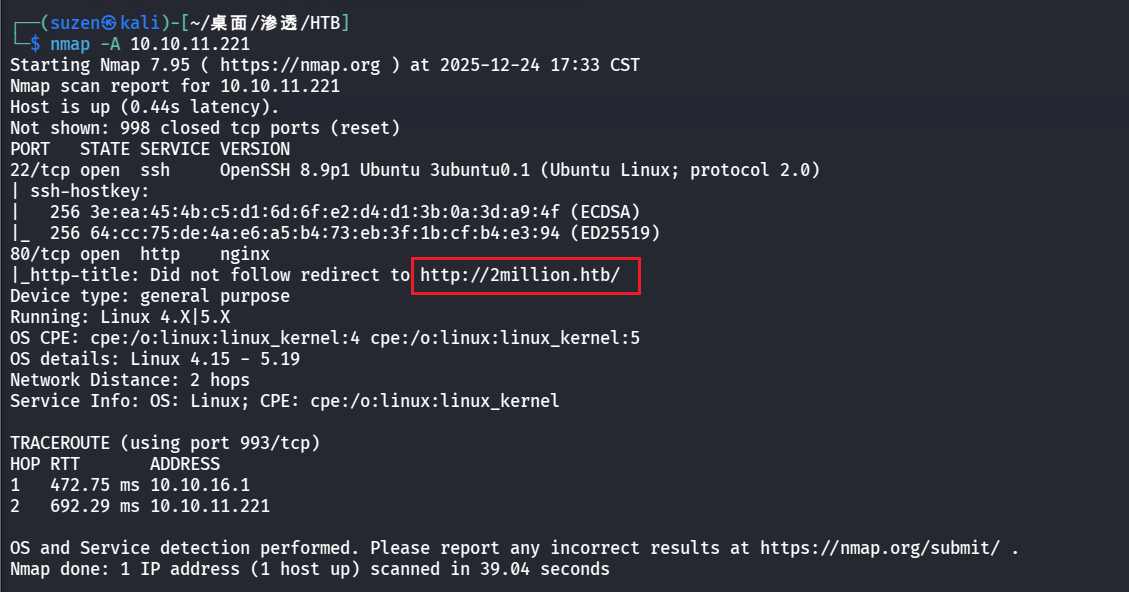Image resolution: width=1129 pixels, height=592 pixels.
Task: Open the nmap.org/submit report link
Action: pos(880,548)
